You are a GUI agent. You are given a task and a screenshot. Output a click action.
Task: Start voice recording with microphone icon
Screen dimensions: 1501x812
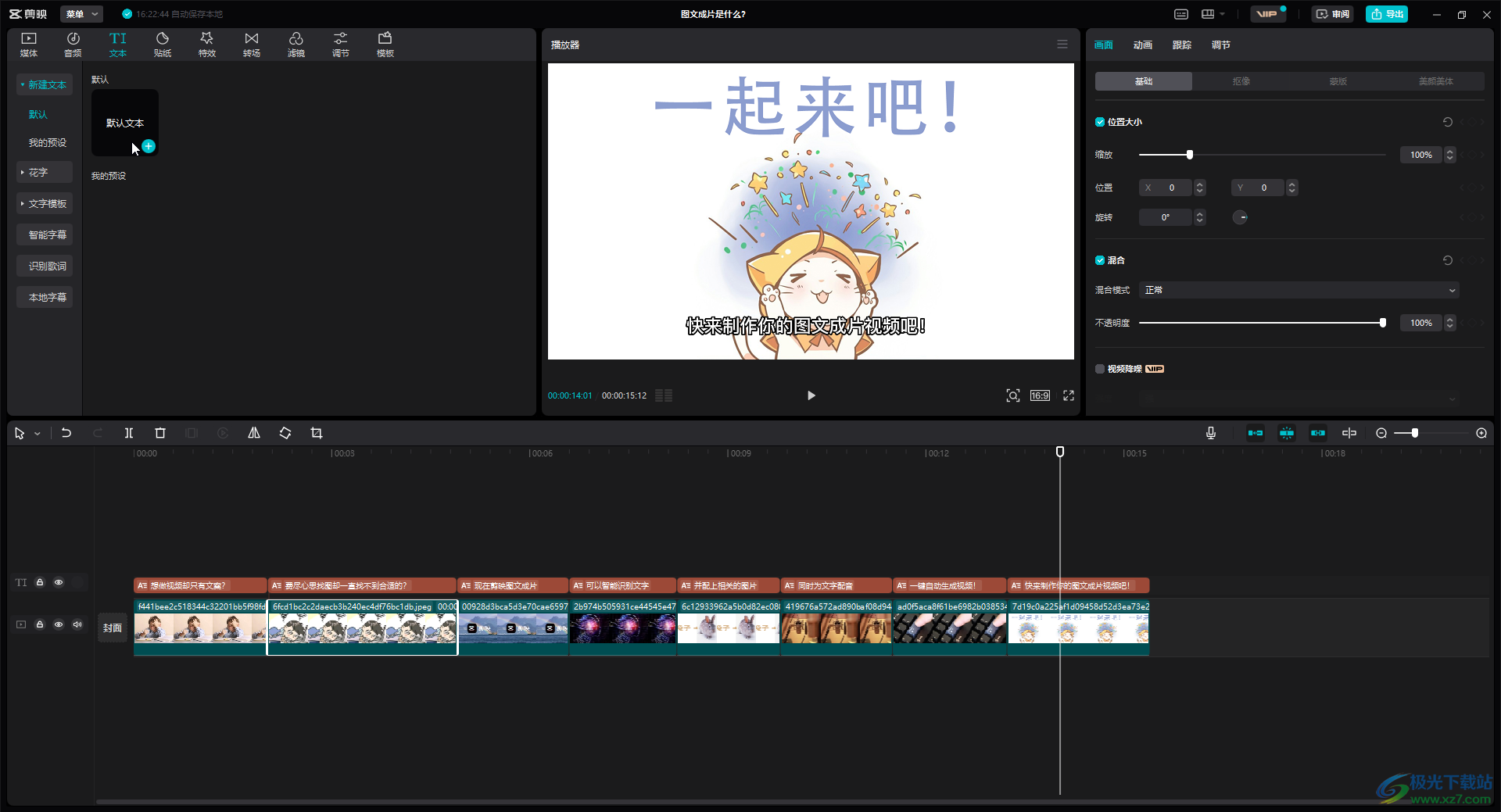click(x=1211, y=433)
